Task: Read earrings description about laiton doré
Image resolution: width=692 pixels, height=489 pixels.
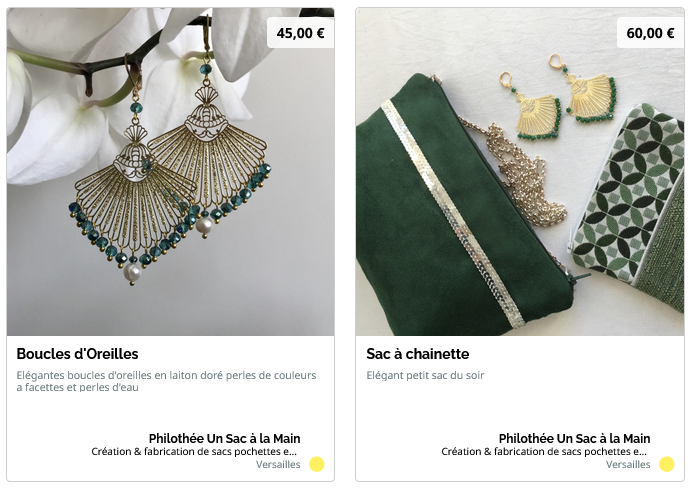Action: coord(166,381)
